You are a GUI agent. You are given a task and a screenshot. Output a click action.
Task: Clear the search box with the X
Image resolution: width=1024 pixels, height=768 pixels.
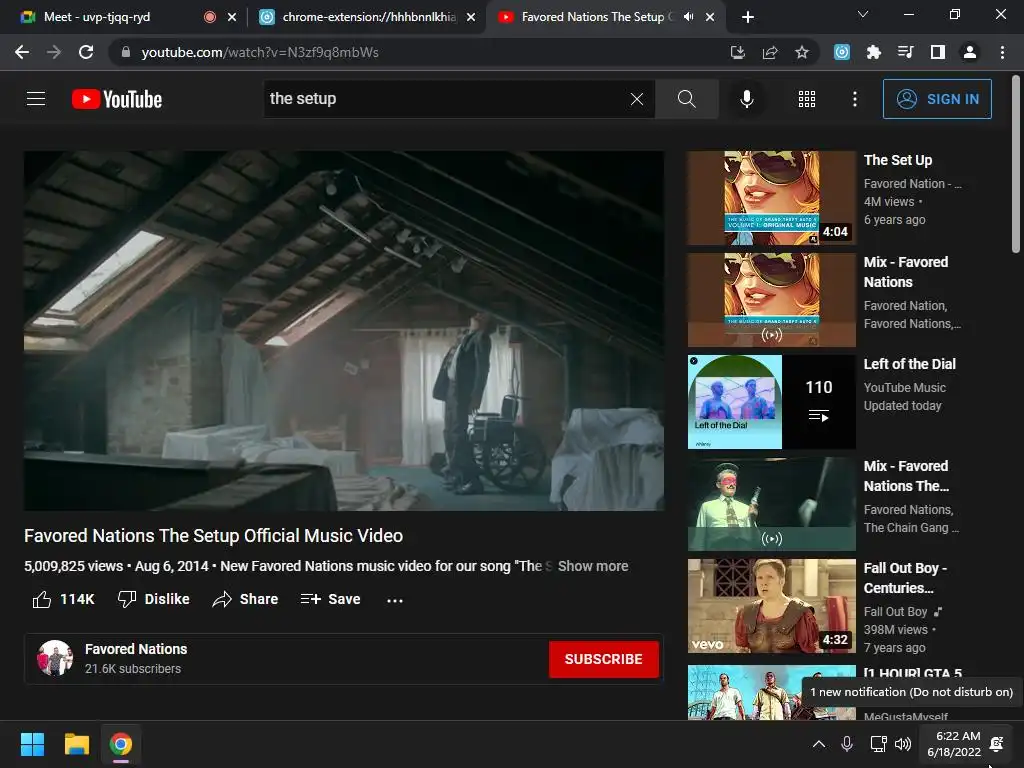coord(637,99)
